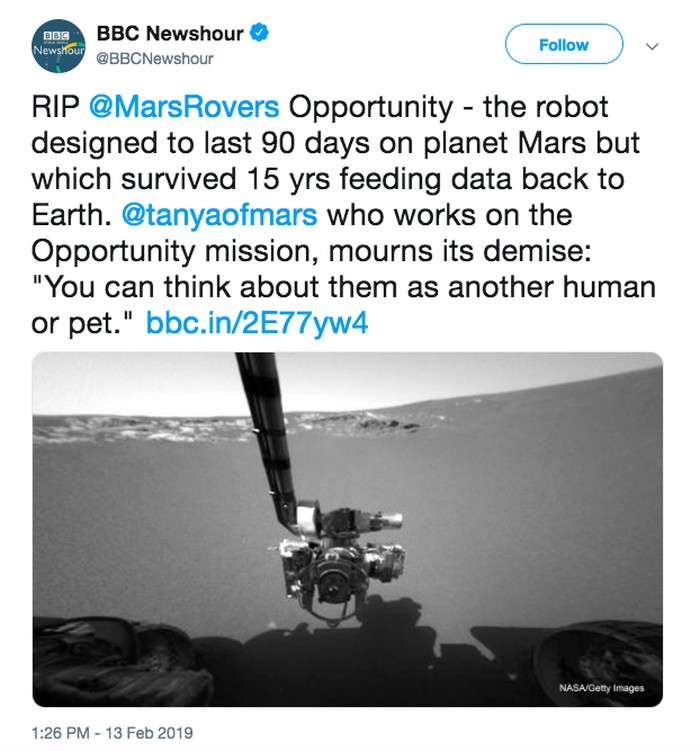Image resolution: width=700 pixels, height=751 pixels.
Task: Expand the tweet options chevron
Action: (653, 45)
